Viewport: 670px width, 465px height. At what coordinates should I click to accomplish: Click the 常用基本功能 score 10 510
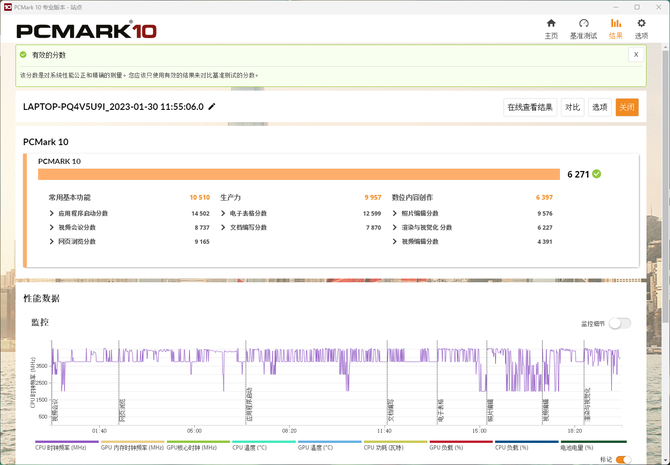tap(200, 197)
